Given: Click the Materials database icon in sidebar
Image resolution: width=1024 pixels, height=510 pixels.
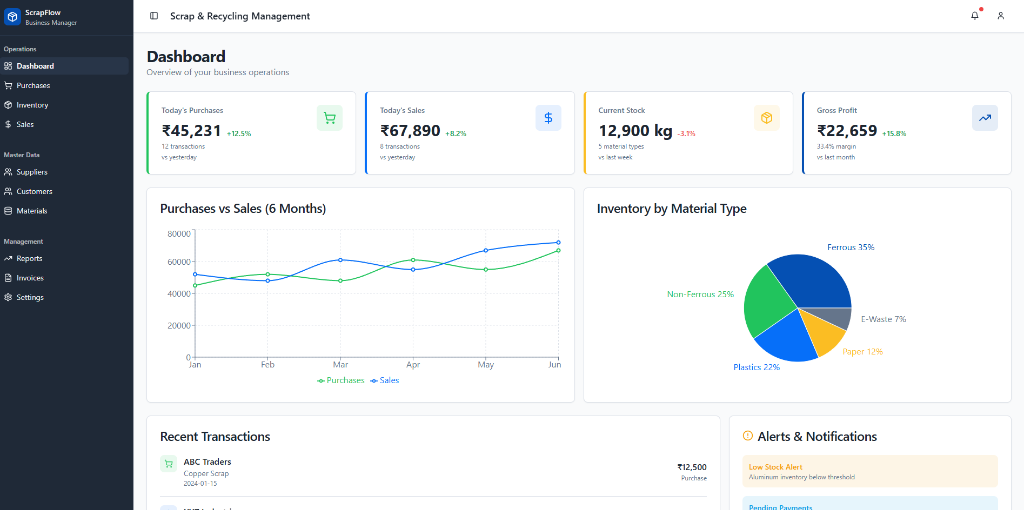Looking at the screenshot, I should click(x=8, y=211).
